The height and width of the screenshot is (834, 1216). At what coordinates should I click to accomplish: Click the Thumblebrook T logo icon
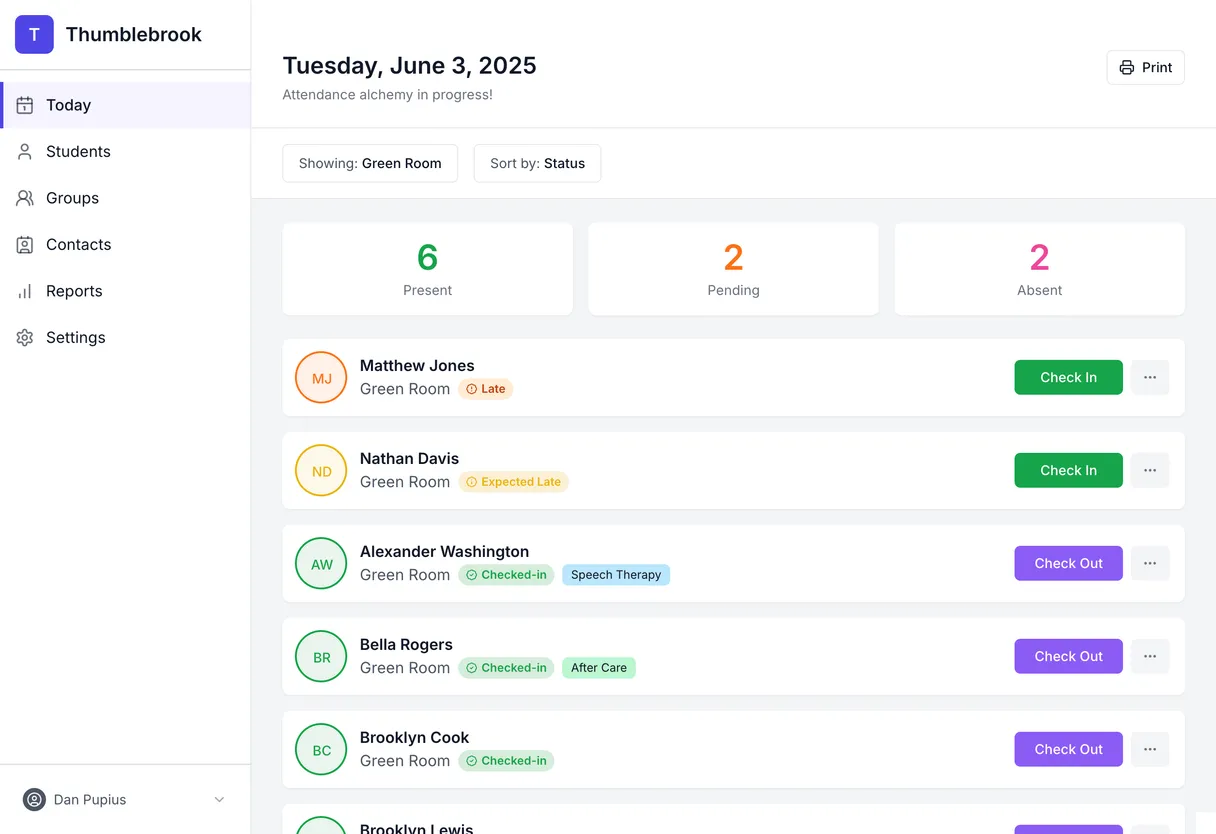tap(34, 35)
